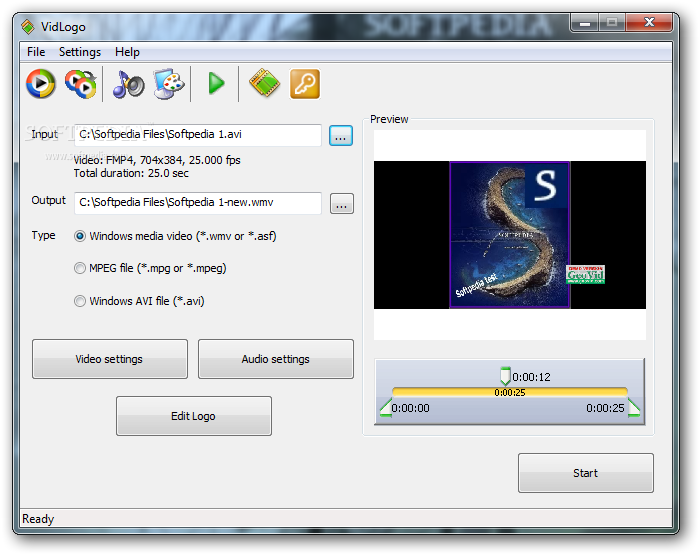Click the video preview image
Image resolution: width=700 pixels, height=555 pixels.
[510, 235]
